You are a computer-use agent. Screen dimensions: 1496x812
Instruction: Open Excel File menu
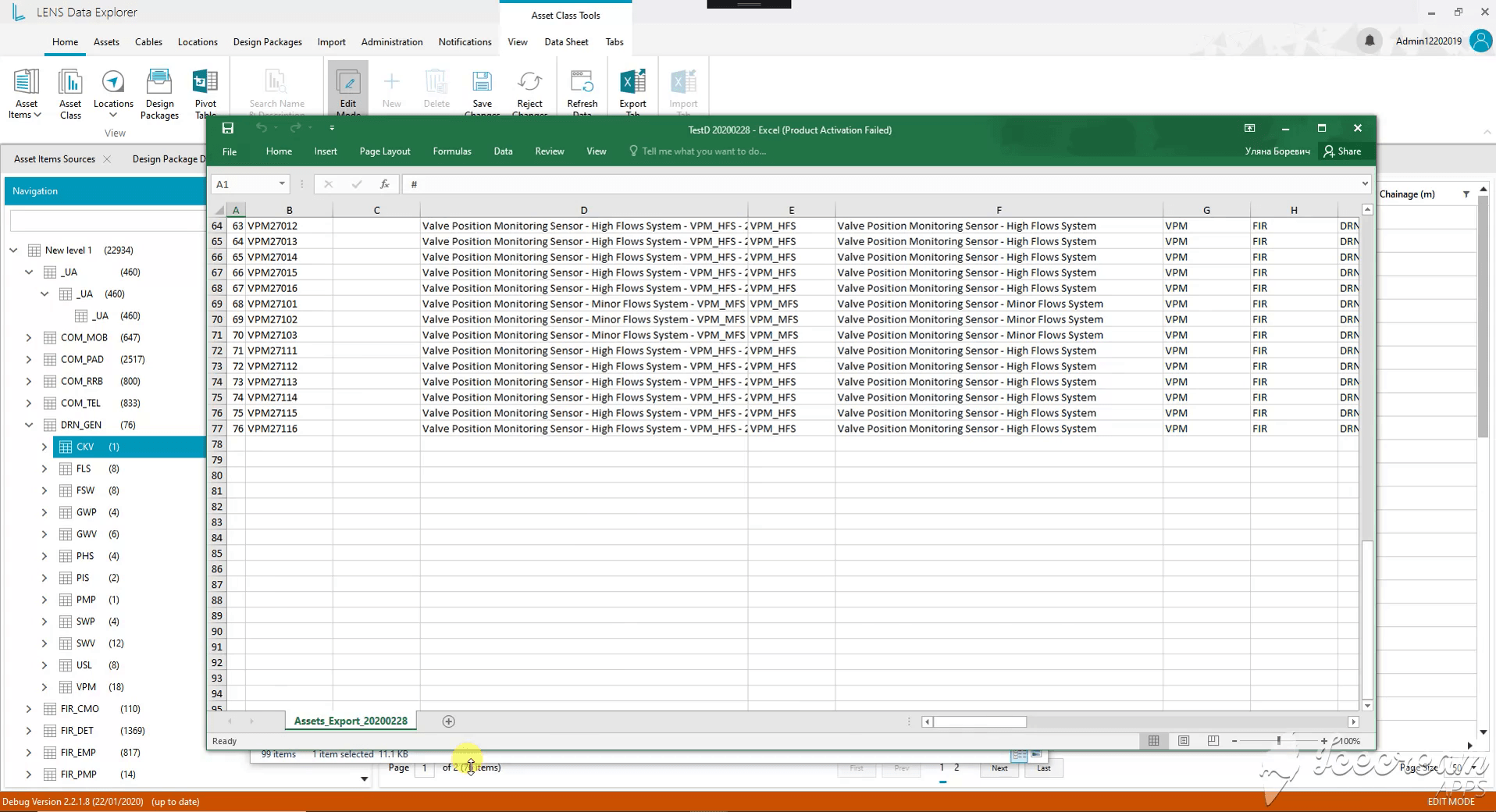coord(230,151)
